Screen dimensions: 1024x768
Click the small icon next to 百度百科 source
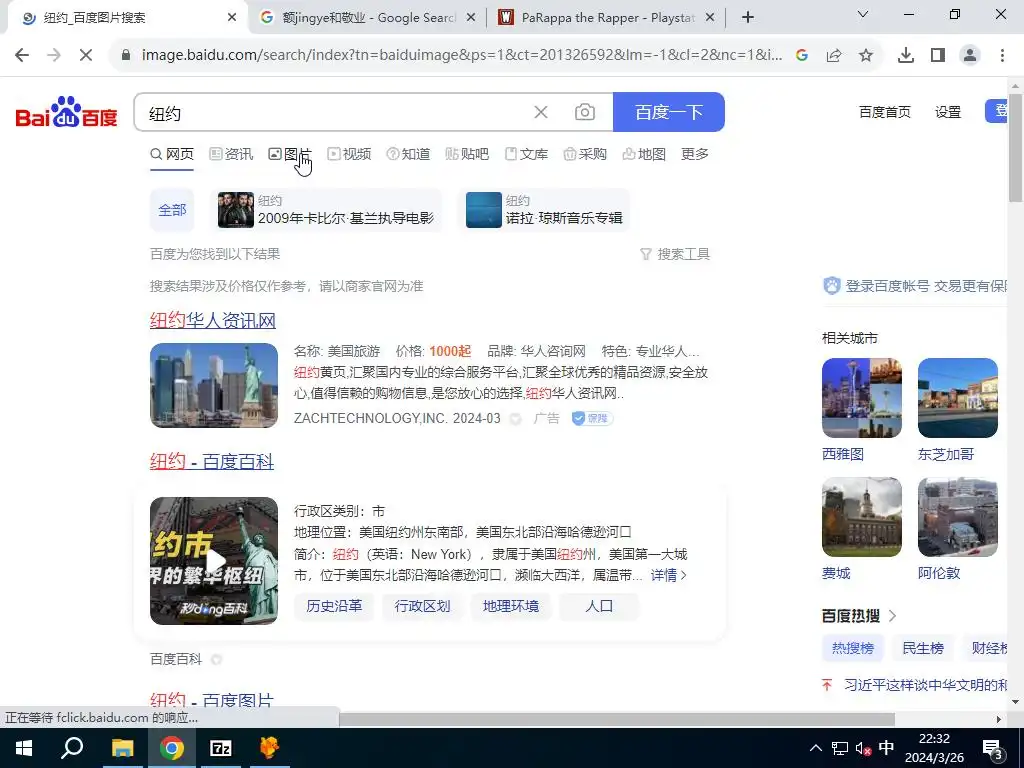pos(216,660)
